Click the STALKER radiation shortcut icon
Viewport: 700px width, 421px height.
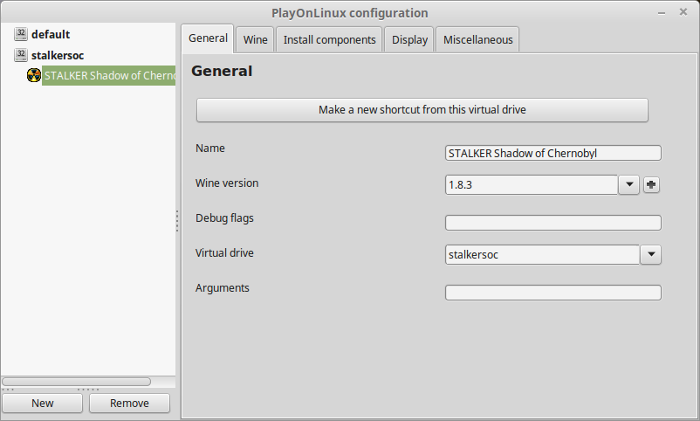(x=34, y=75)
